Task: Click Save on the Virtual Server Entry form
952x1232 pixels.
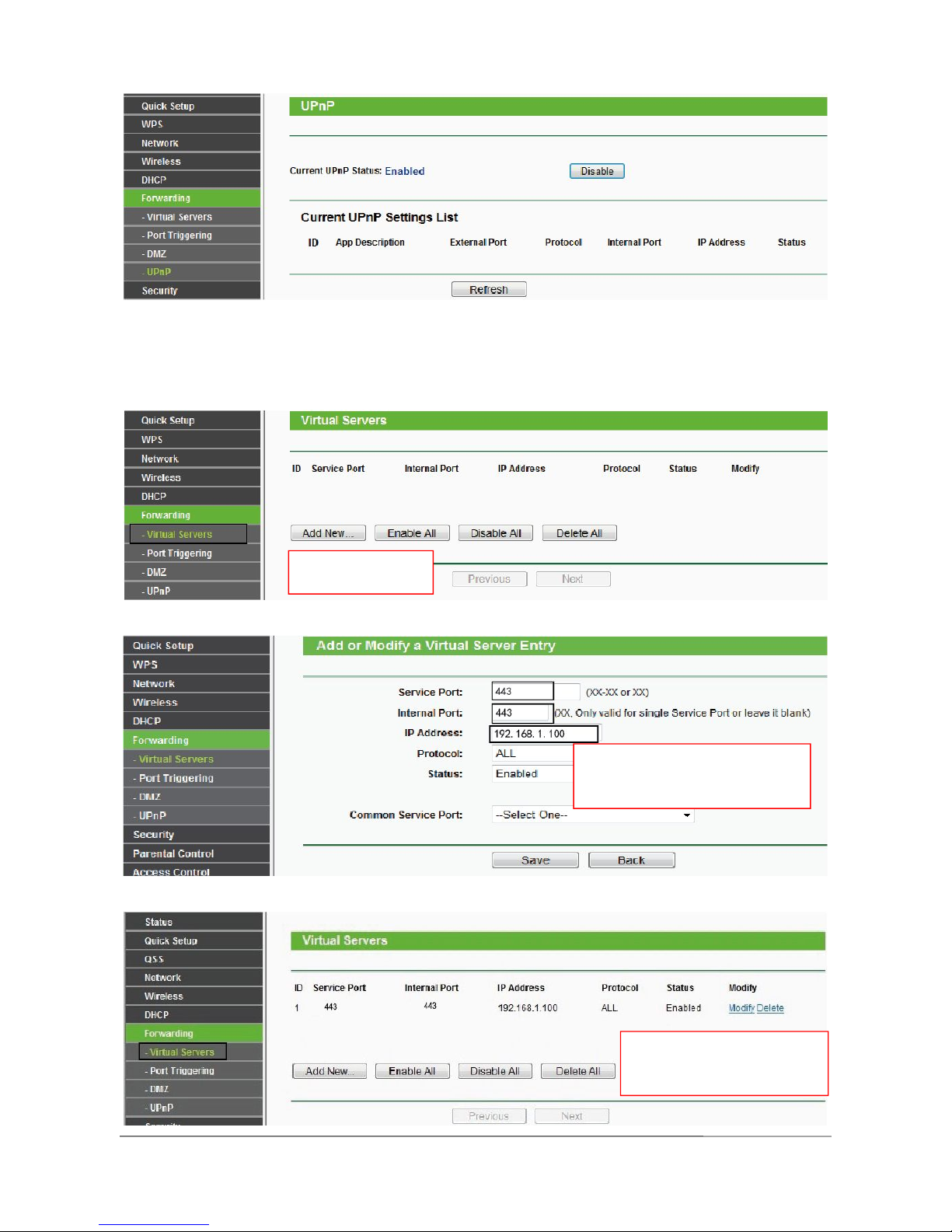Action: (x=535, y=860)
